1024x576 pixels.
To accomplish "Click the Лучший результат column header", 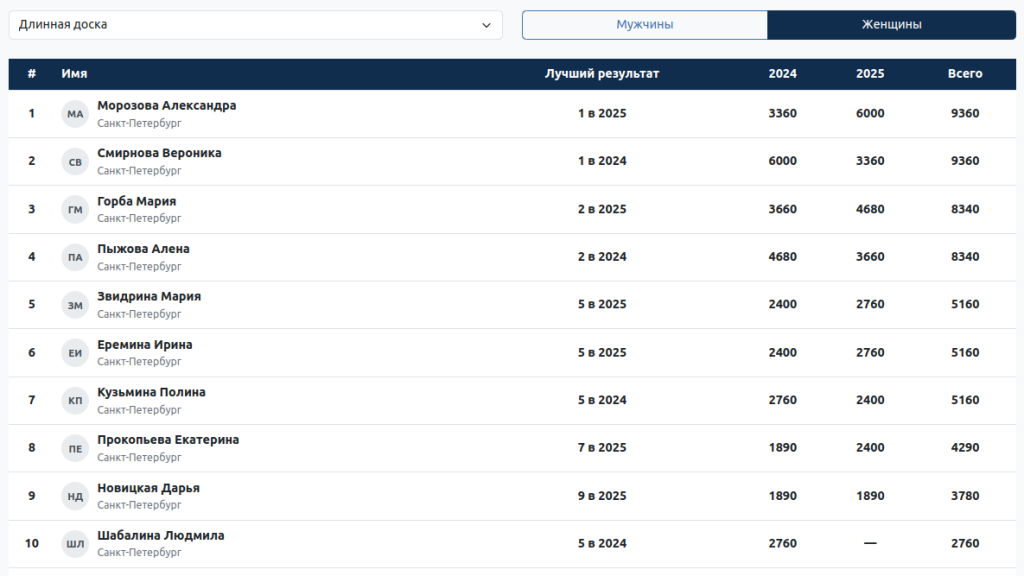I will coord(602,74).
